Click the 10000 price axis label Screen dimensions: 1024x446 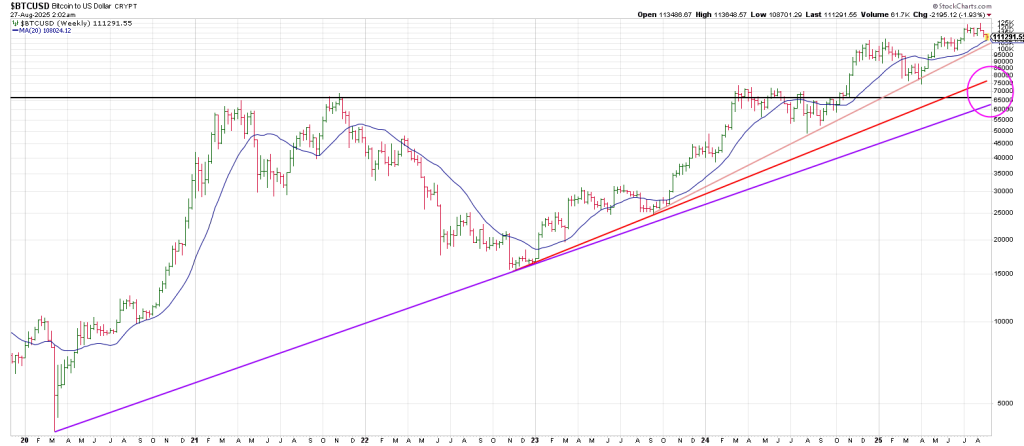point(1005,322)
